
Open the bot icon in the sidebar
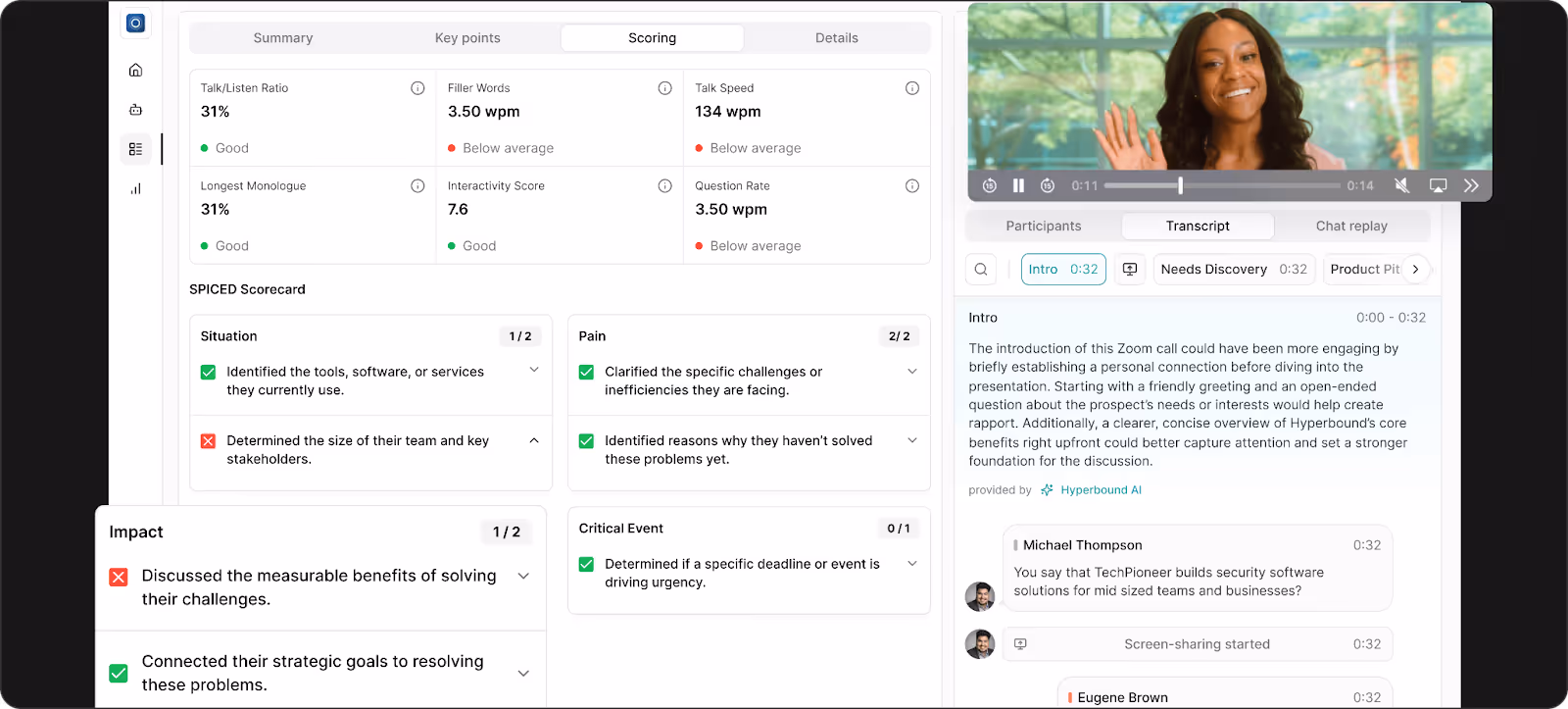135,110
